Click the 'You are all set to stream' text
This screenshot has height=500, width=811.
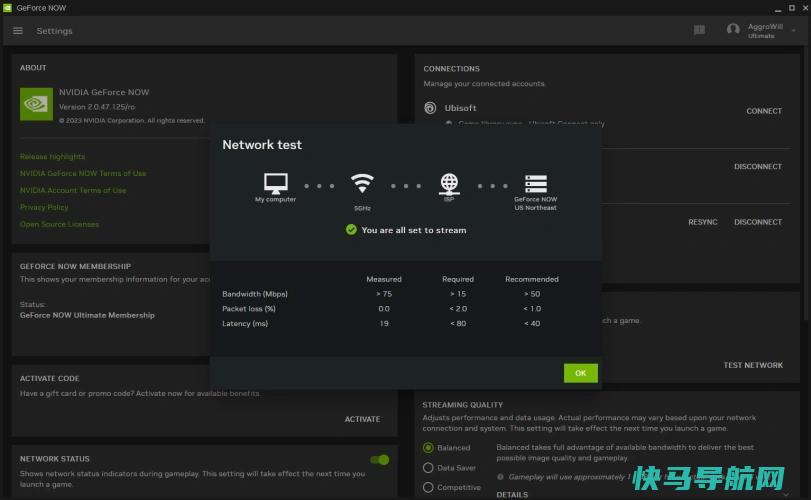414,230
